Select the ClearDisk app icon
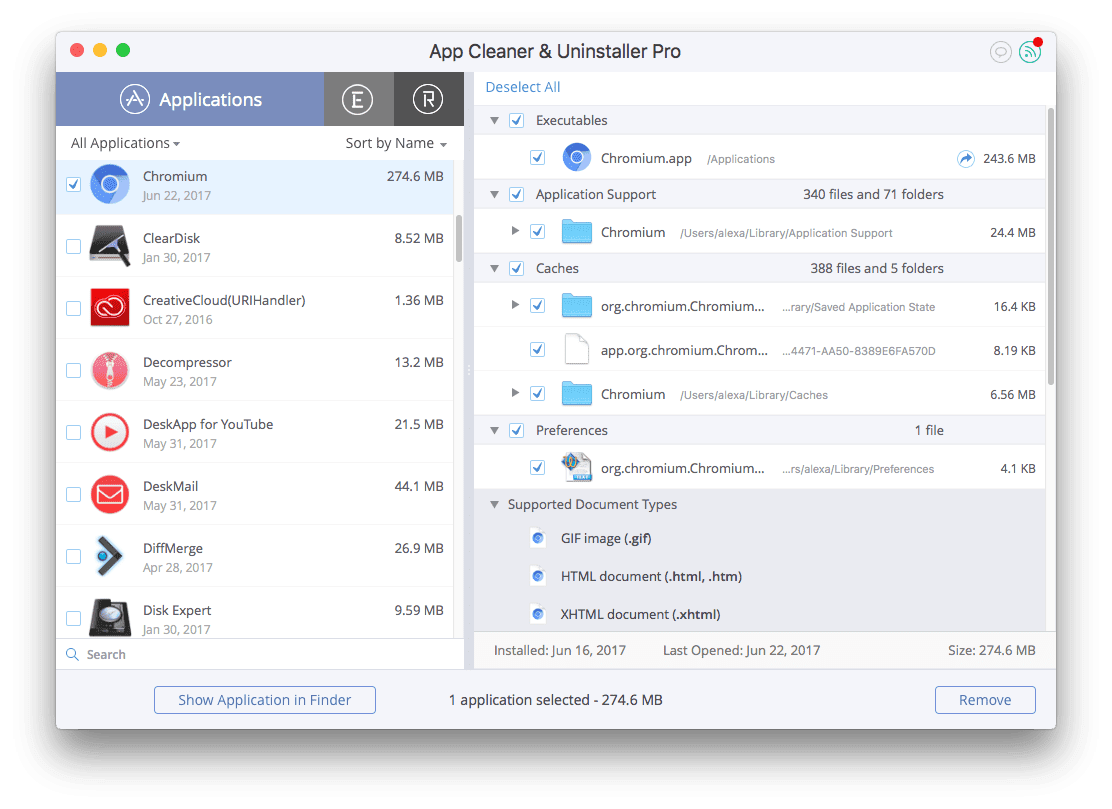Screen dimensions: 1112x809 point(110,246)
